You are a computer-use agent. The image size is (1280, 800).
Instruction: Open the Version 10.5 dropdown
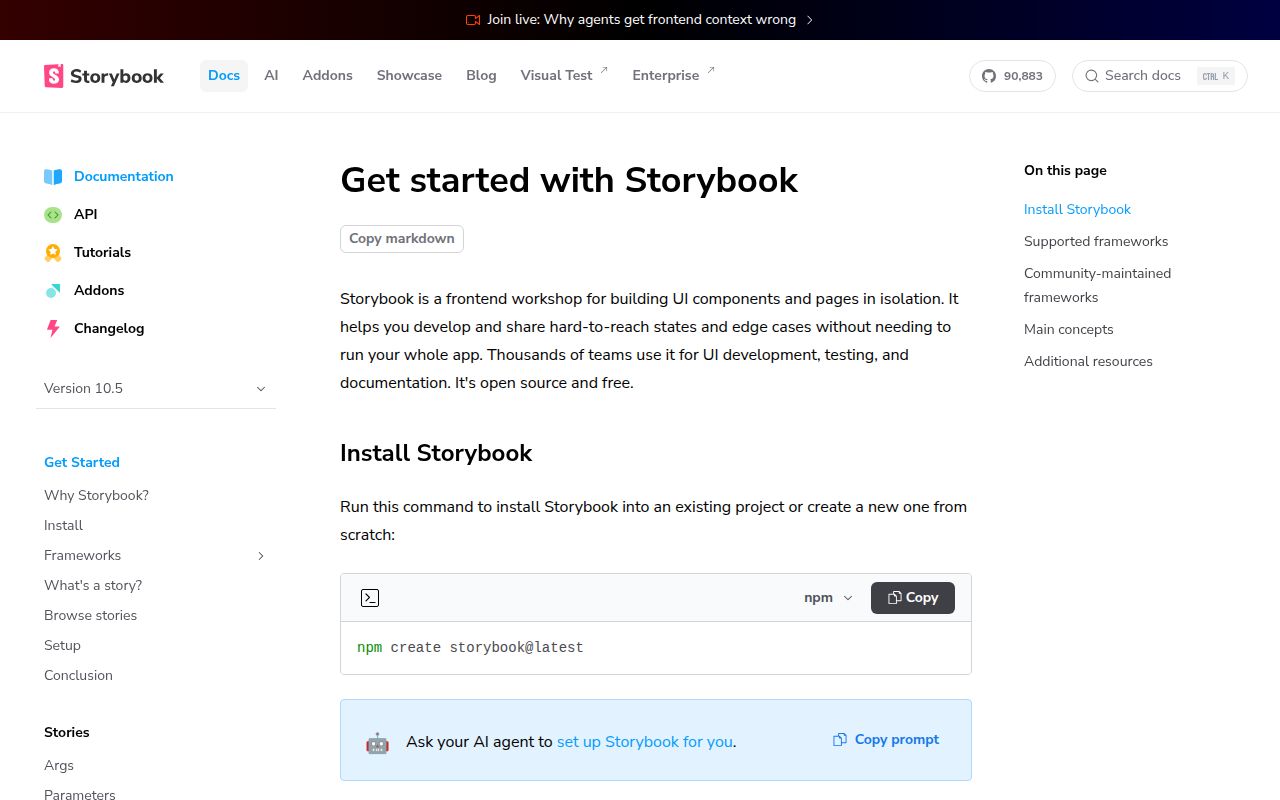(x=156, y=388)
